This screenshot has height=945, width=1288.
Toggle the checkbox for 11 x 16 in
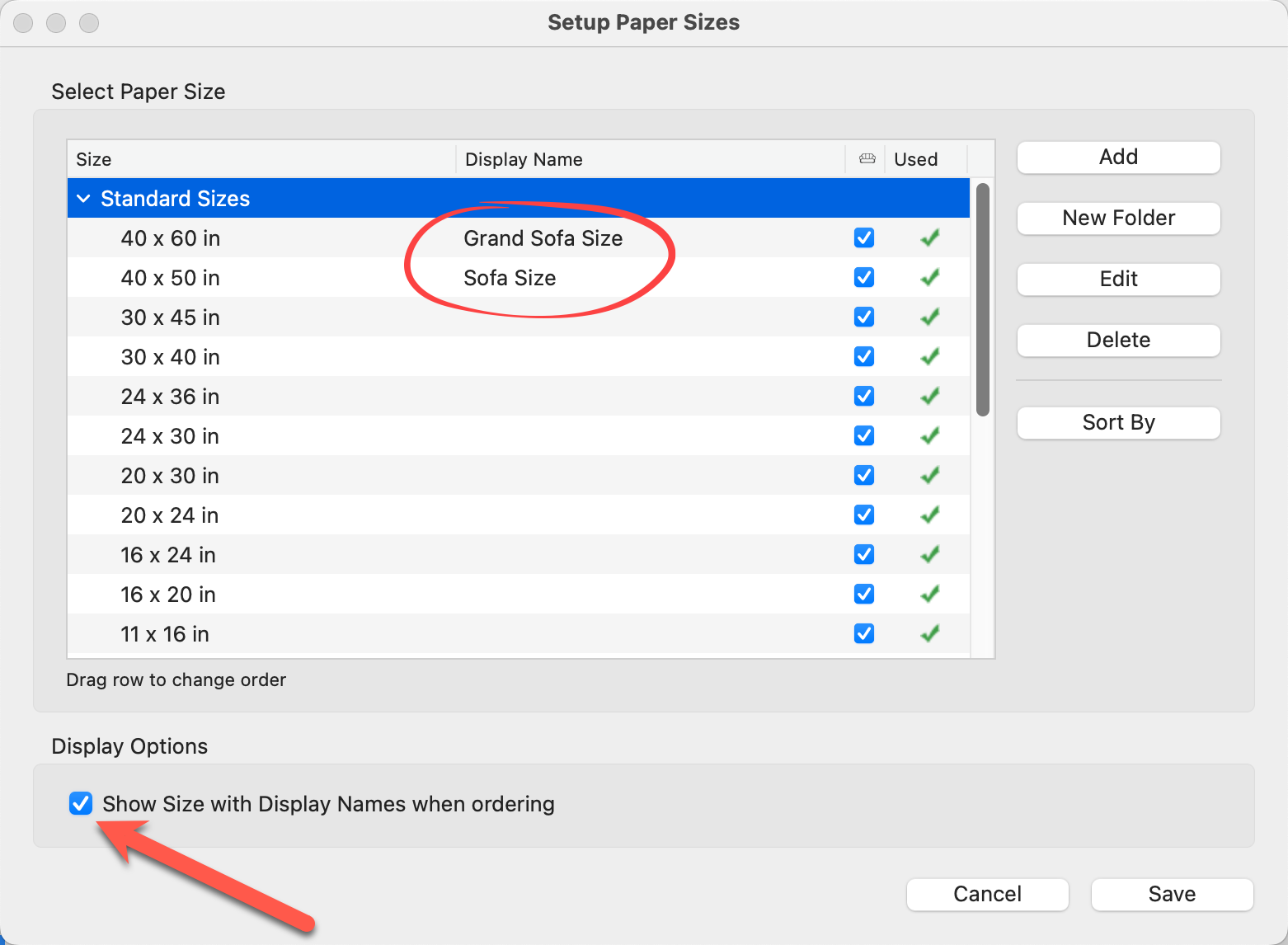tap(864, 634)
